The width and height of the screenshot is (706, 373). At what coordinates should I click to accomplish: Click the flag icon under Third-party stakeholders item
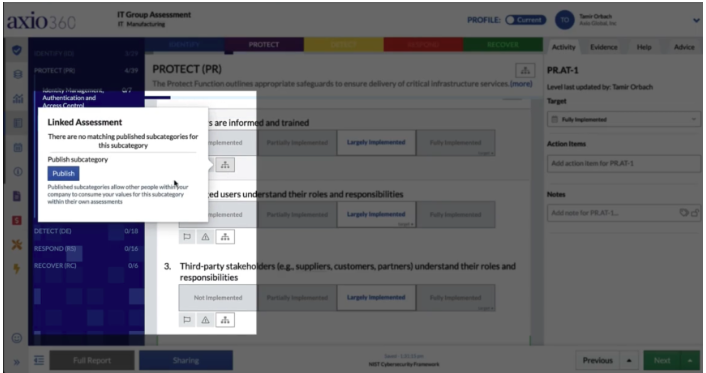pos(187,320)
